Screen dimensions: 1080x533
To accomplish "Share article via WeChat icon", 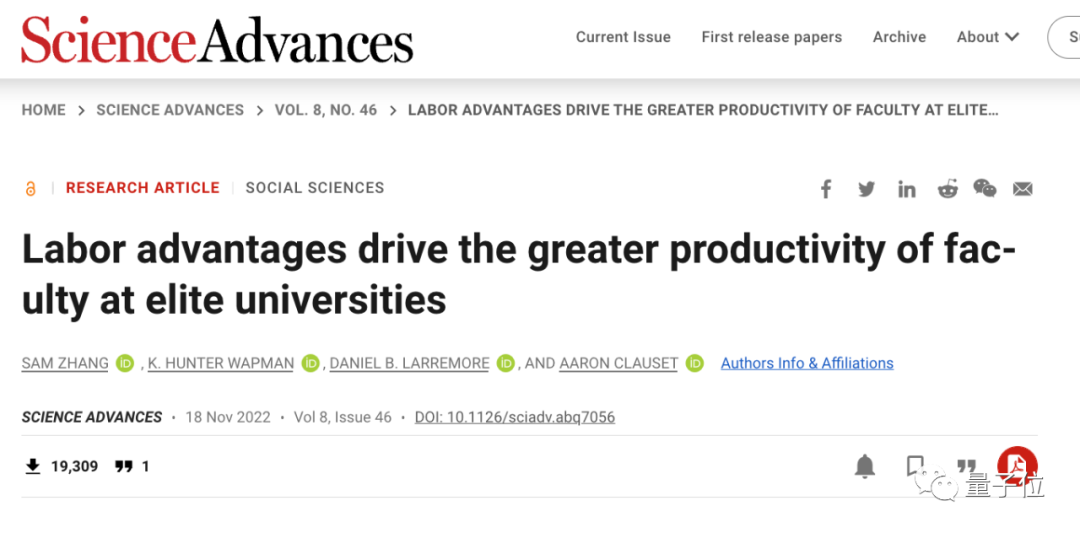I will pos(985,188).
